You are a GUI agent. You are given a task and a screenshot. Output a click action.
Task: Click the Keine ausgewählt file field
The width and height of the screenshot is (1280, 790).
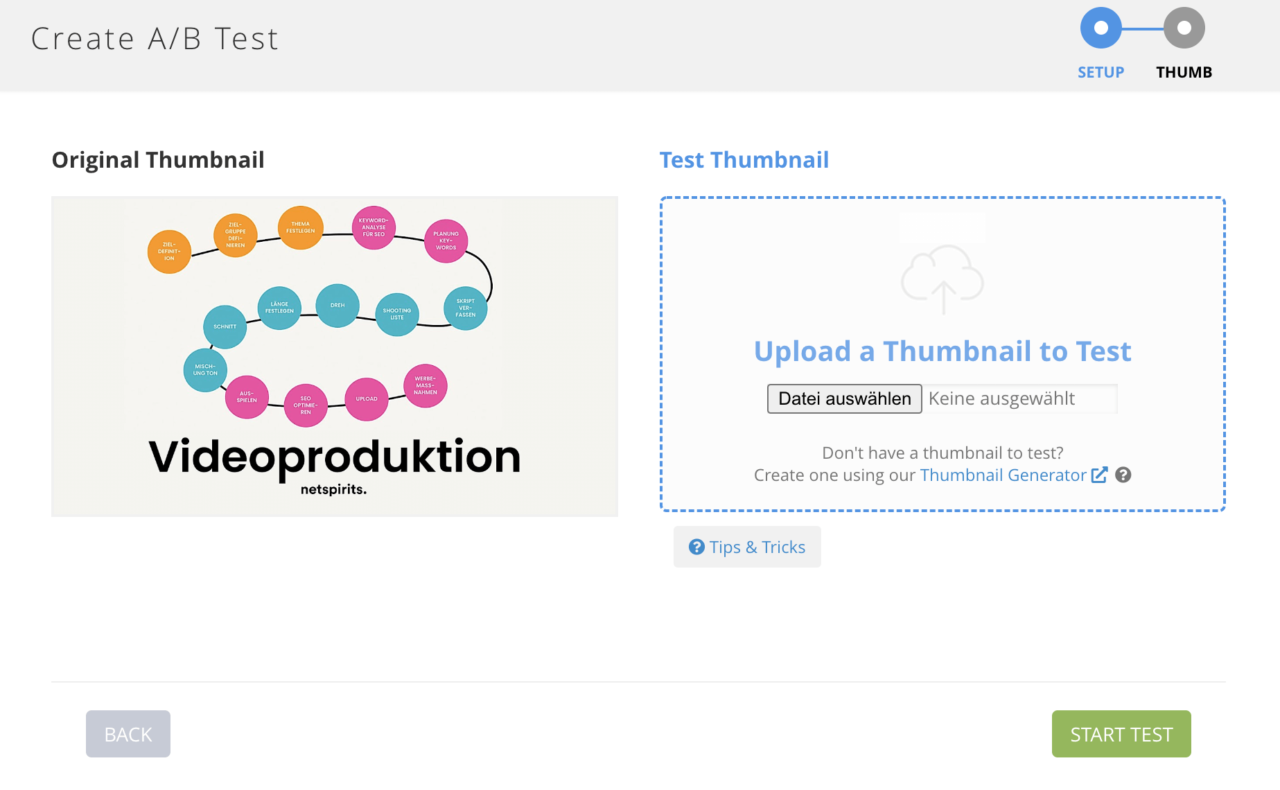(x=1017, y=399)
